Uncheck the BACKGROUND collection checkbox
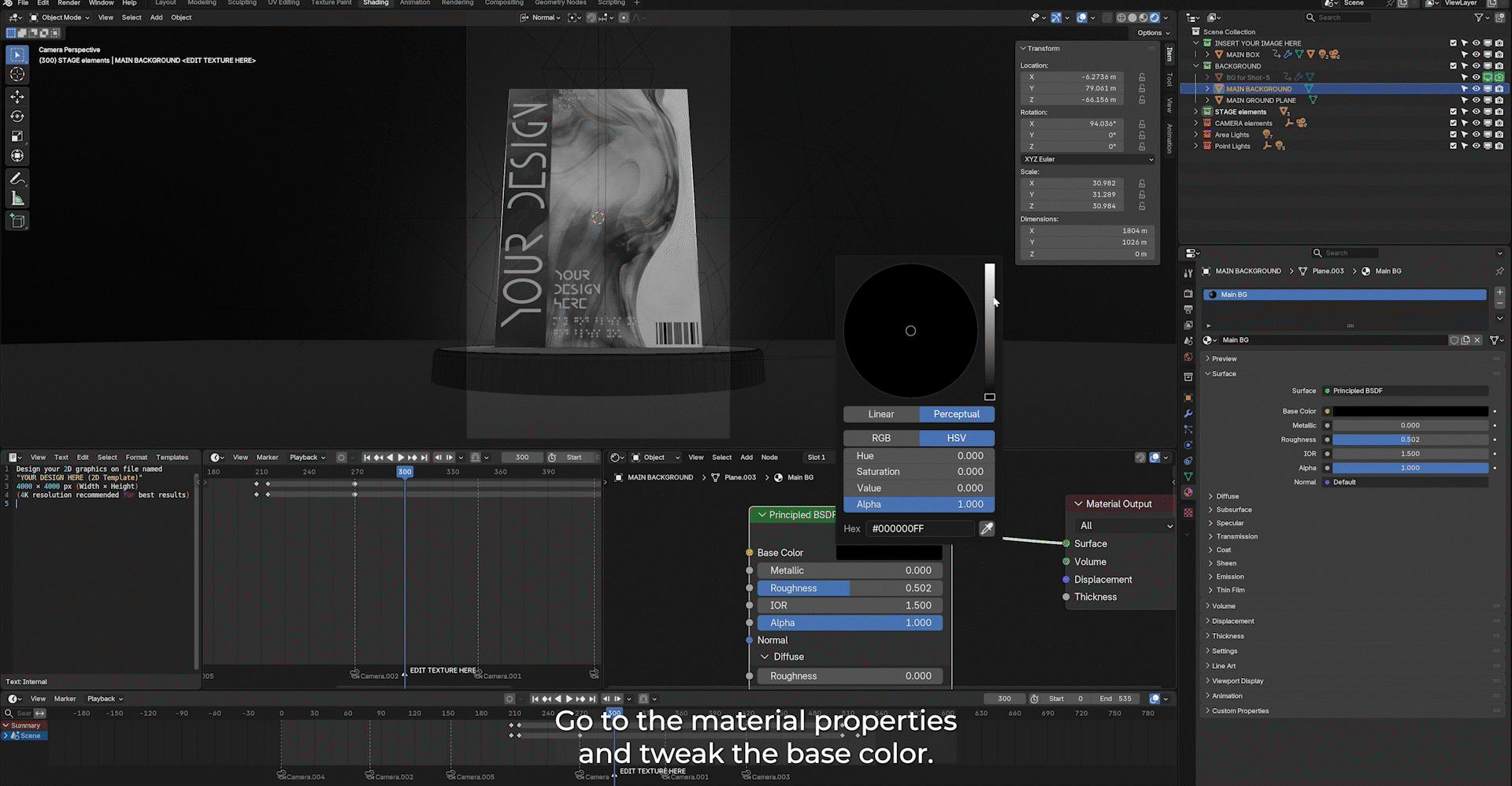Image resolution: width=1512 pixels, height=786 pixels. point(1453,66)
